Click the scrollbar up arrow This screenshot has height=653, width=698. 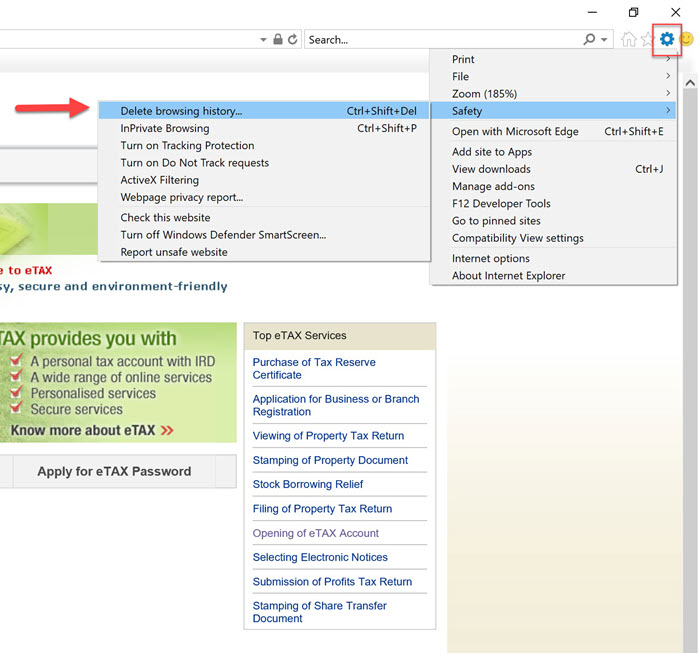click(690, 83)
